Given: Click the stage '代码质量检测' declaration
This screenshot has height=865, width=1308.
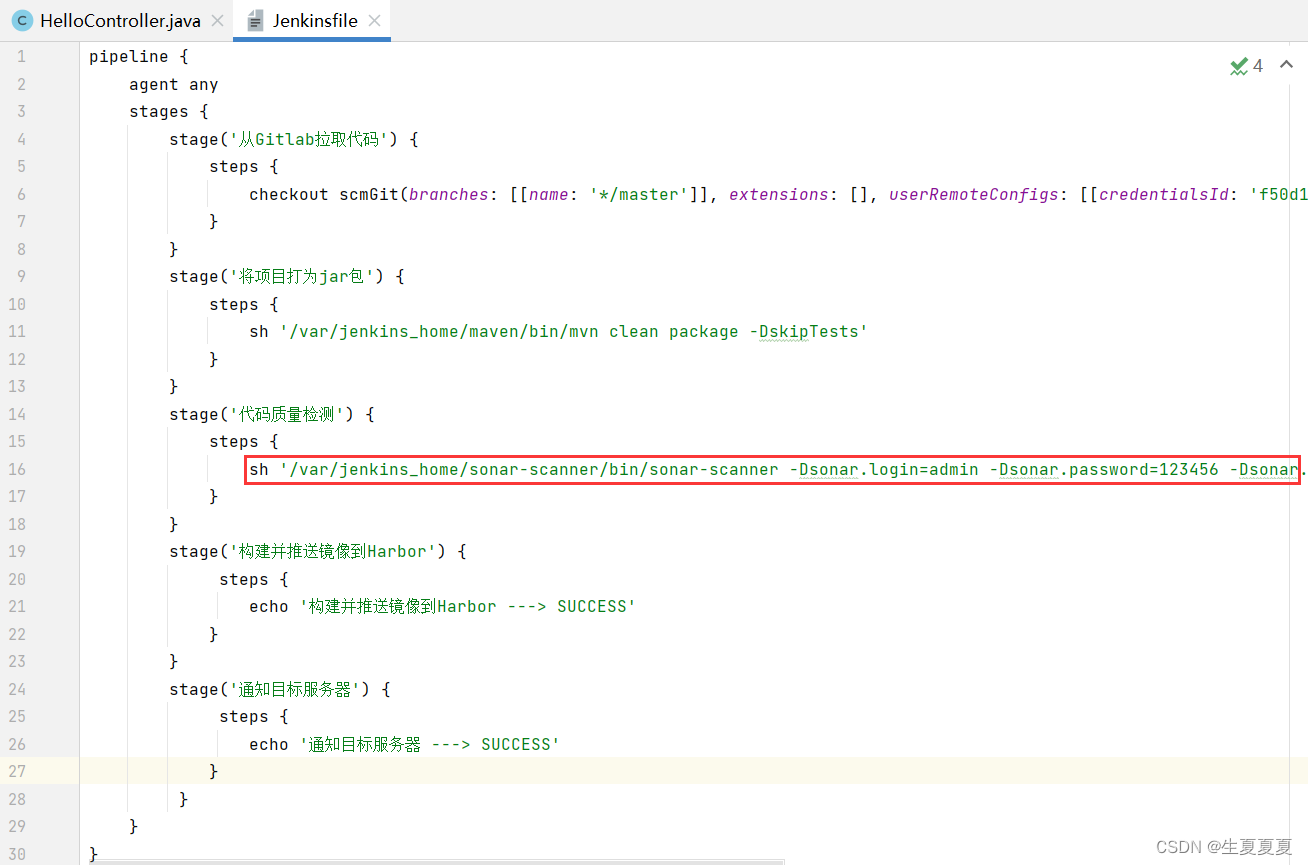Looking at the screenshot, I should pyautogui.click(x=270, y=414).
